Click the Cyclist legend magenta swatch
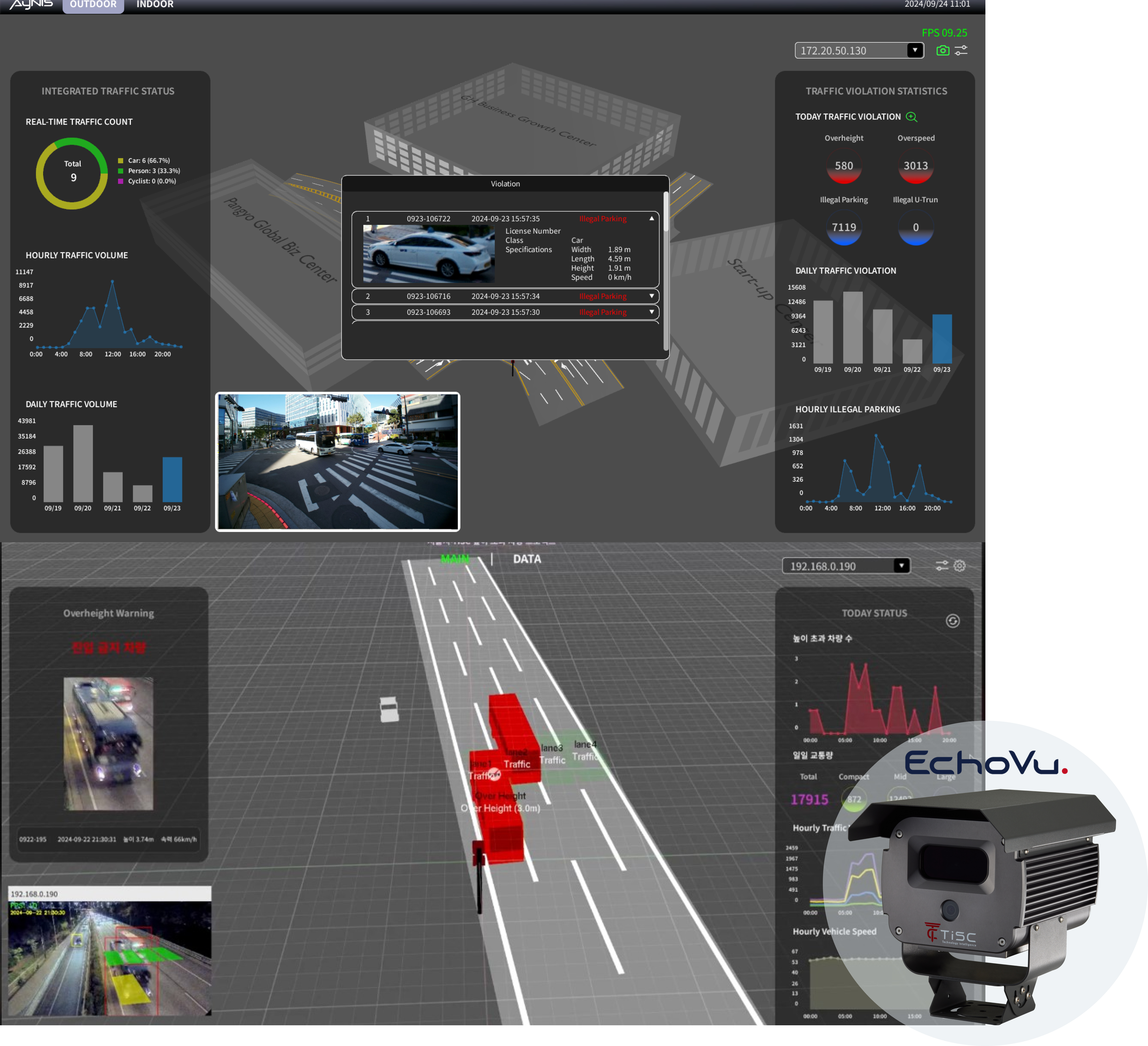Viewport: 1148px width, 1046px height. (120, 181)
